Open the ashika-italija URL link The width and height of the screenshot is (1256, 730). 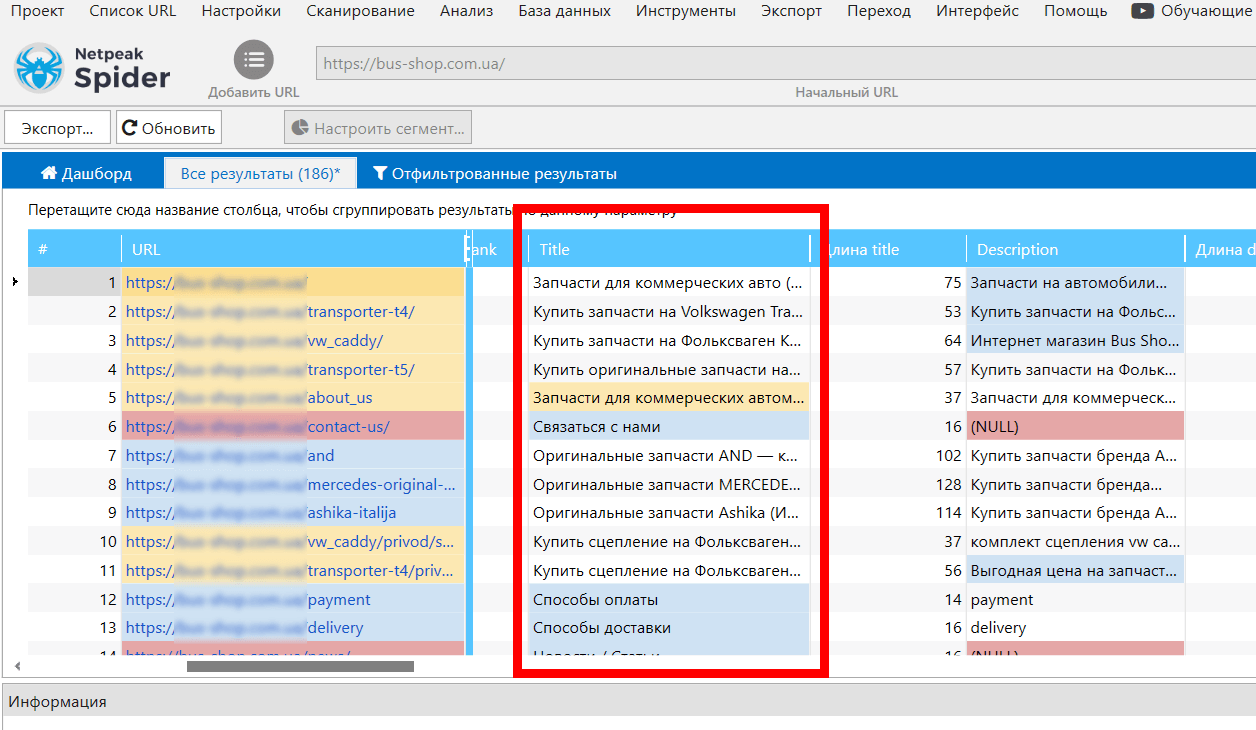tap(261, 512)
